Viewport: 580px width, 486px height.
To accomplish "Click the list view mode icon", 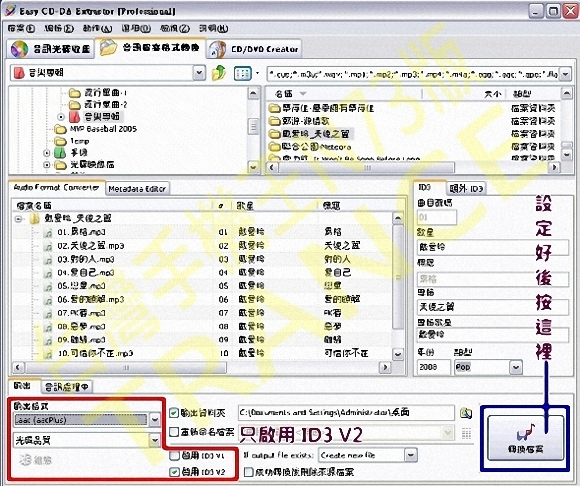I will (242, 73).
